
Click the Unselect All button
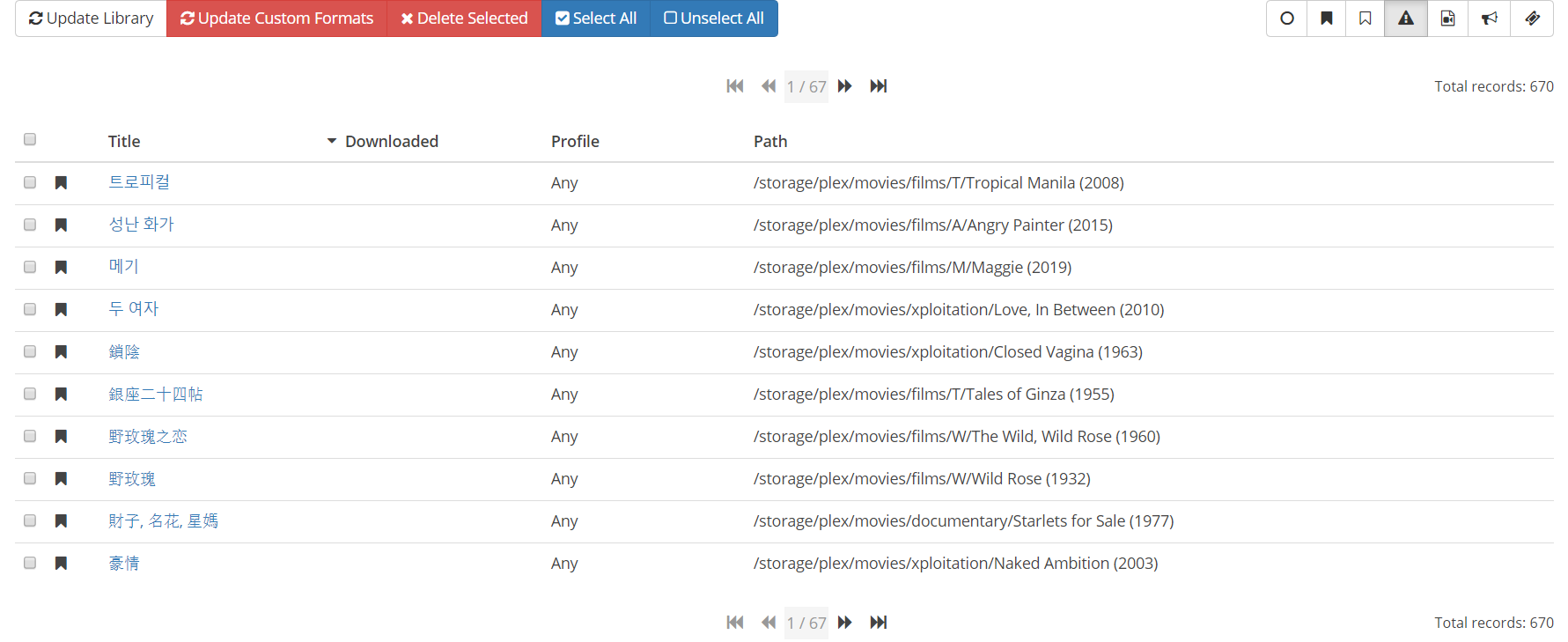point(714,18)
